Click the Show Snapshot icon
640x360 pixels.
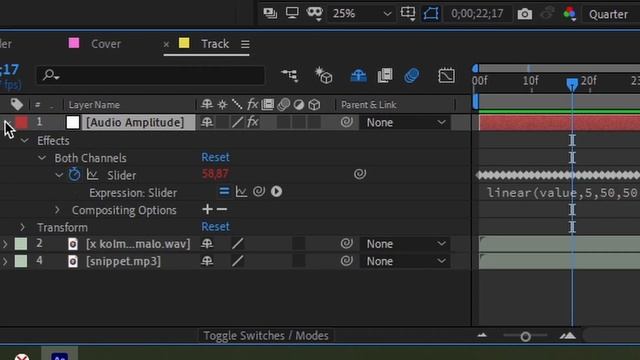coord(547,14)
